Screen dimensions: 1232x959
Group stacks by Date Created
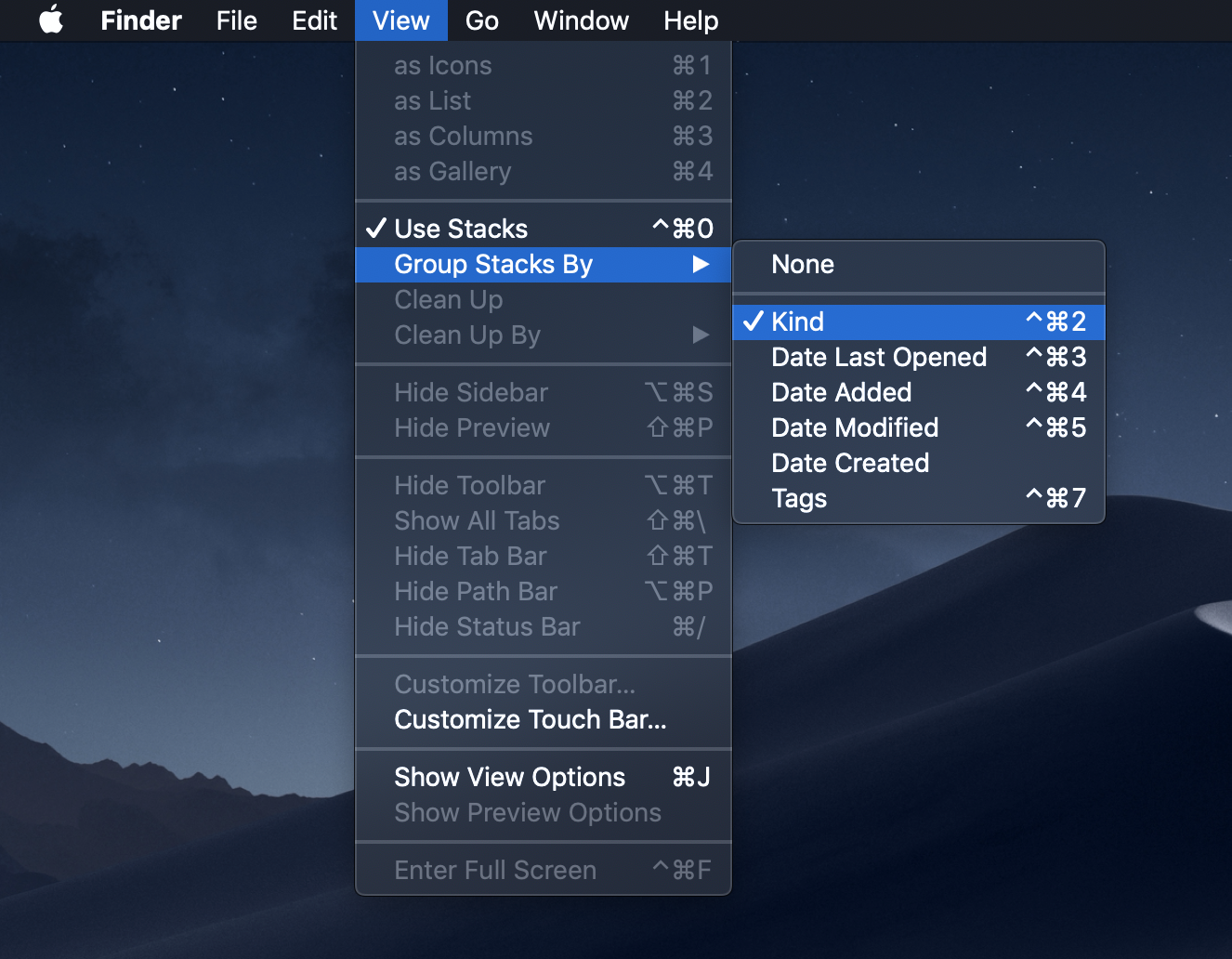(849, 463)
